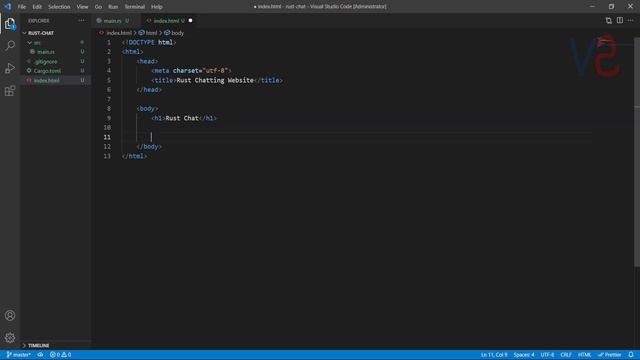Open the Extensions view icon

(10, 91)
